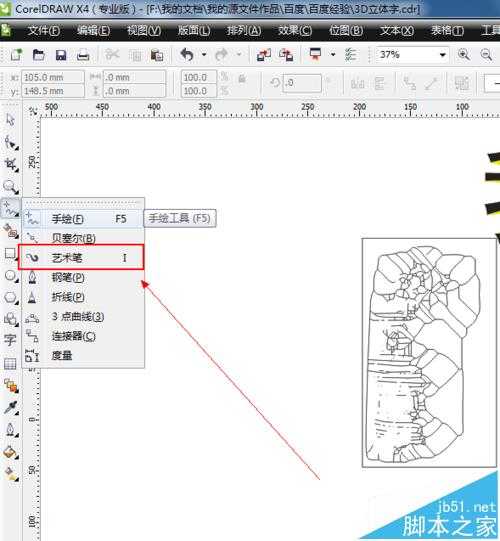
Task: Expand the zoom level 37% dropdown
Action: (x=442, y=55)
